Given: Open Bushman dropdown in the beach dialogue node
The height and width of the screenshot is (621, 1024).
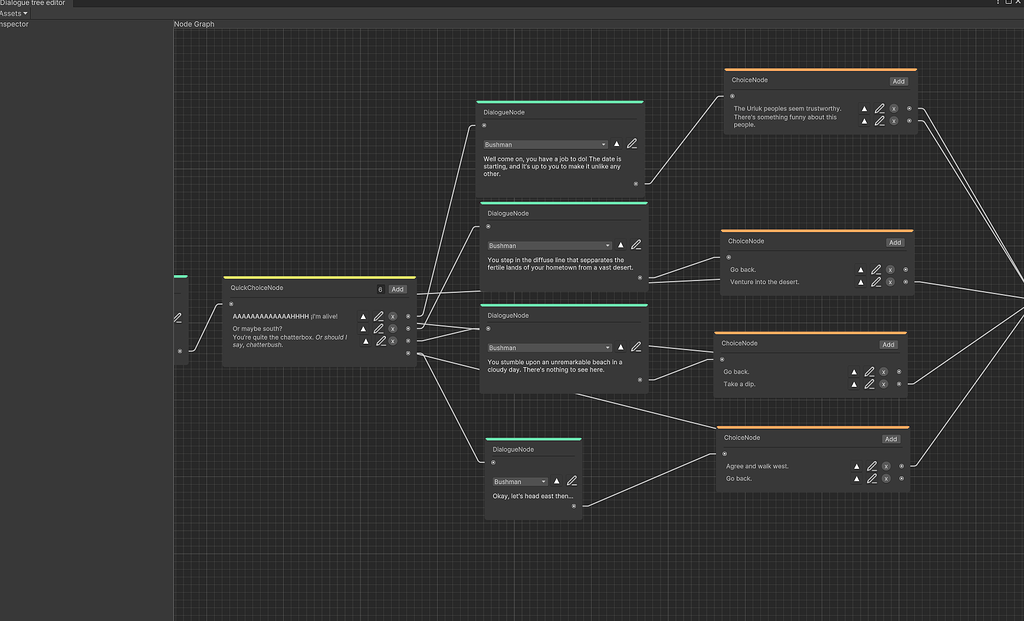Looking at the screenshot, I should click(550, 348).
